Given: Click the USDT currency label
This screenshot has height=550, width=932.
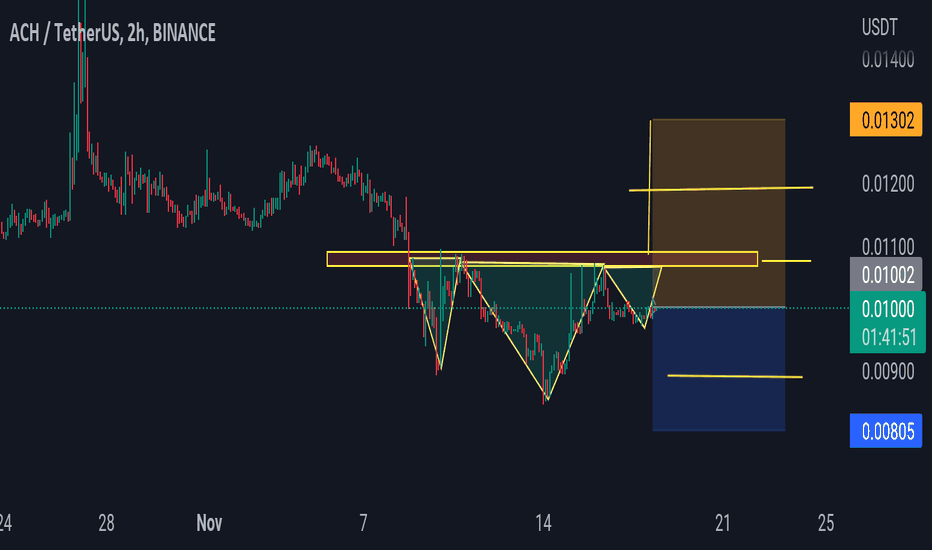Looking at the screenshot, I should point(880,27).
